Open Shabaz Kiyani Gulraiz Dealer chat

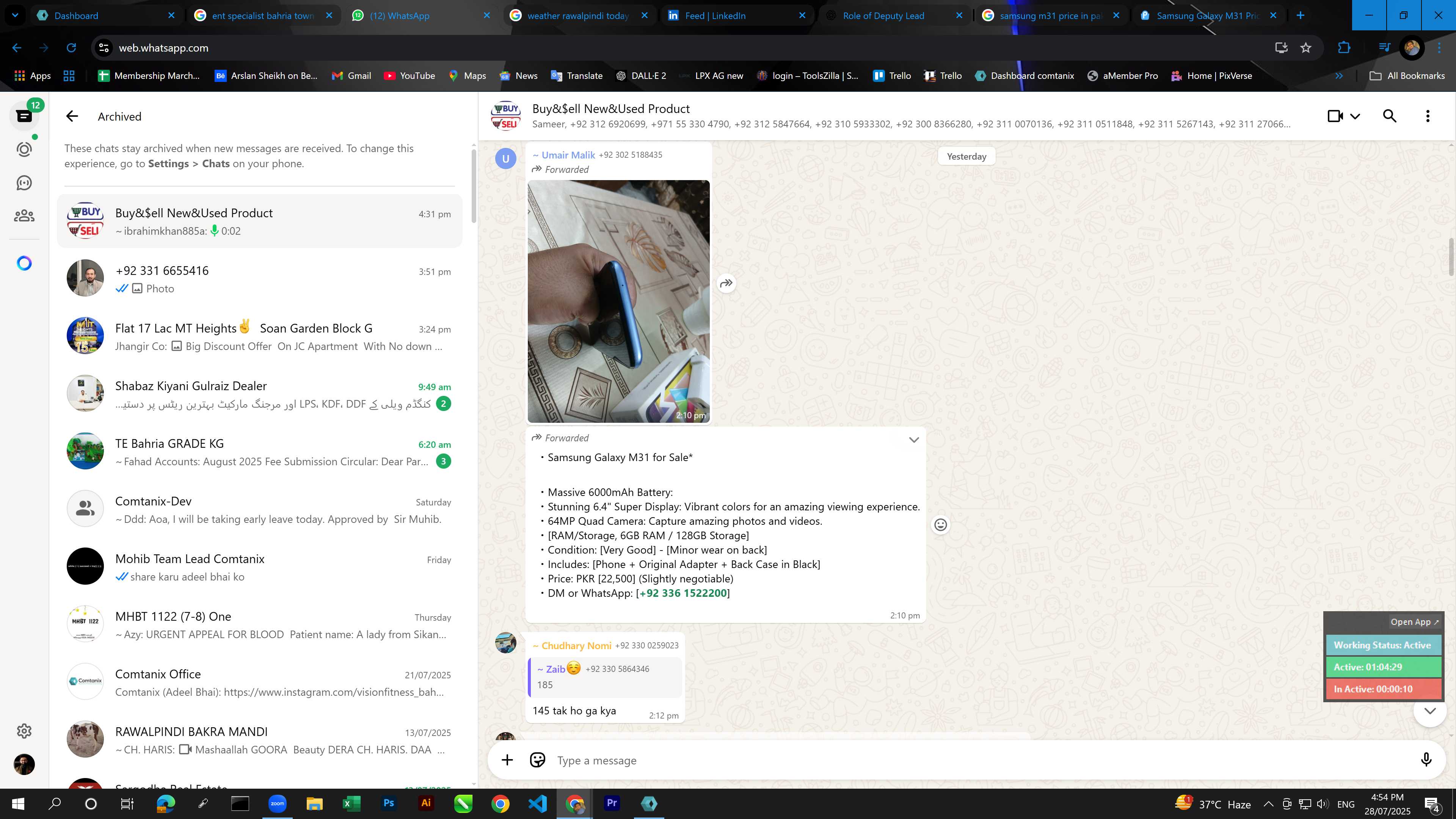tap(259, 394)
